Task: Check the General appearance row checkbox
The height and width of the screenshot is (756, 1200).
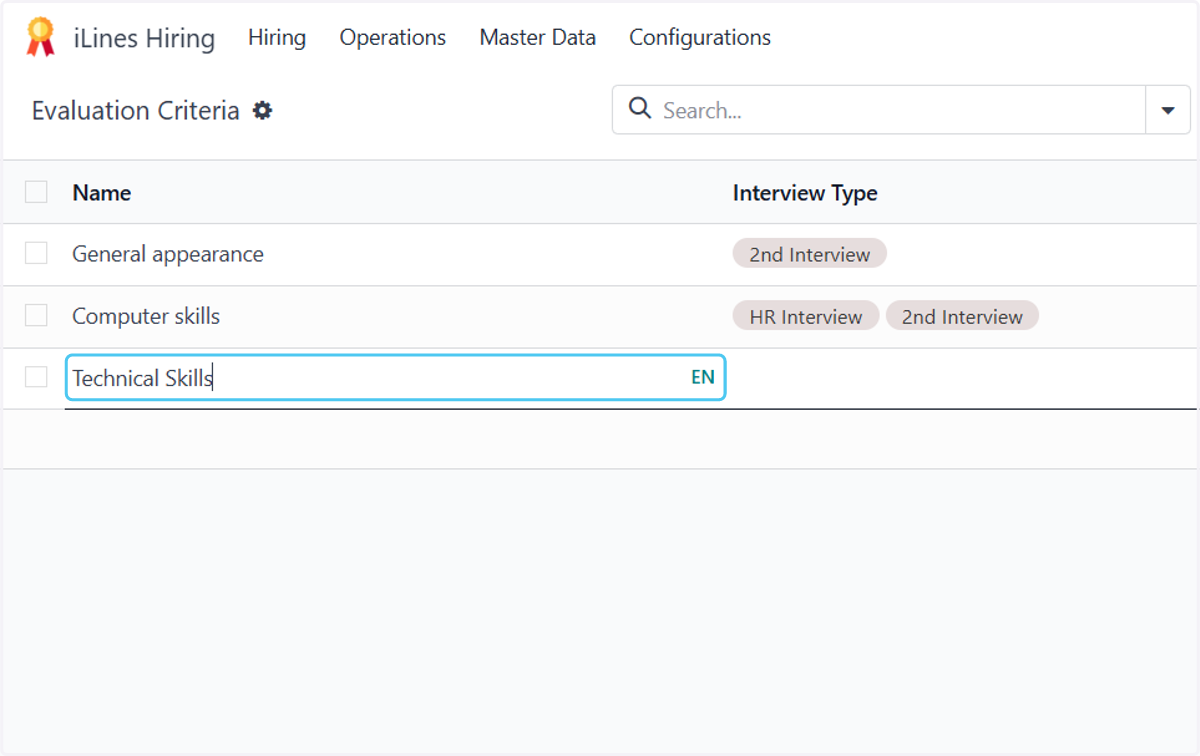Action: [36, 254]
